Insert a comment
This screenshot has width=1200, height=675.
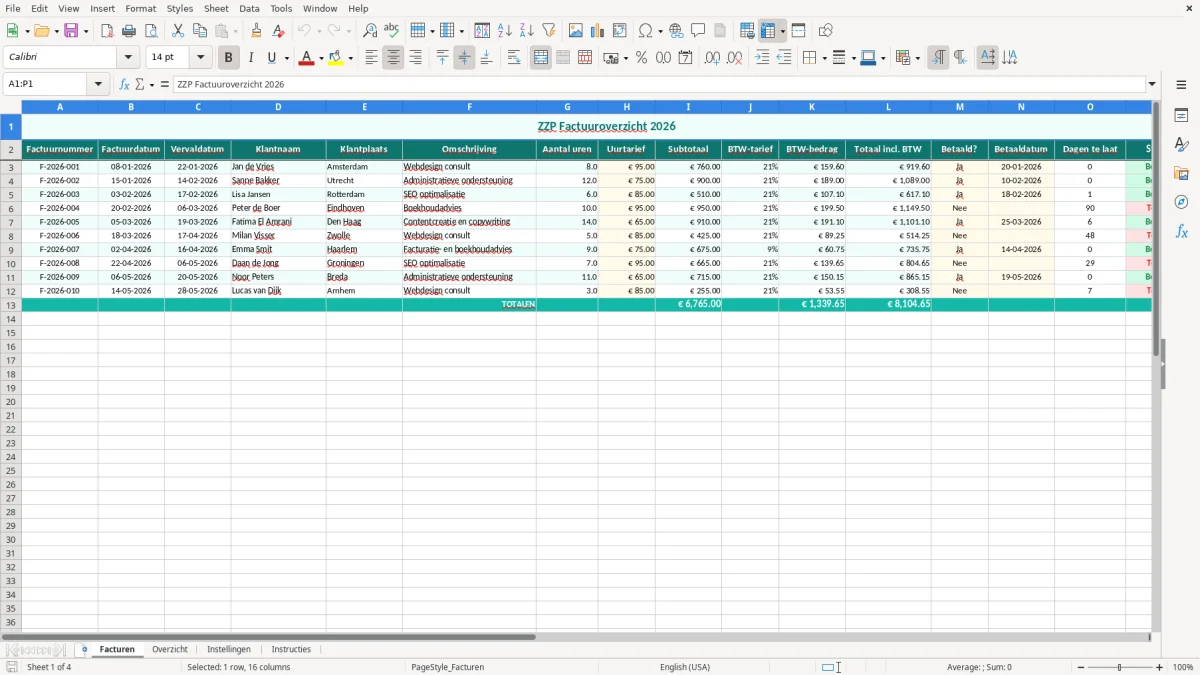pyautogui.click(x=698, y=31)
